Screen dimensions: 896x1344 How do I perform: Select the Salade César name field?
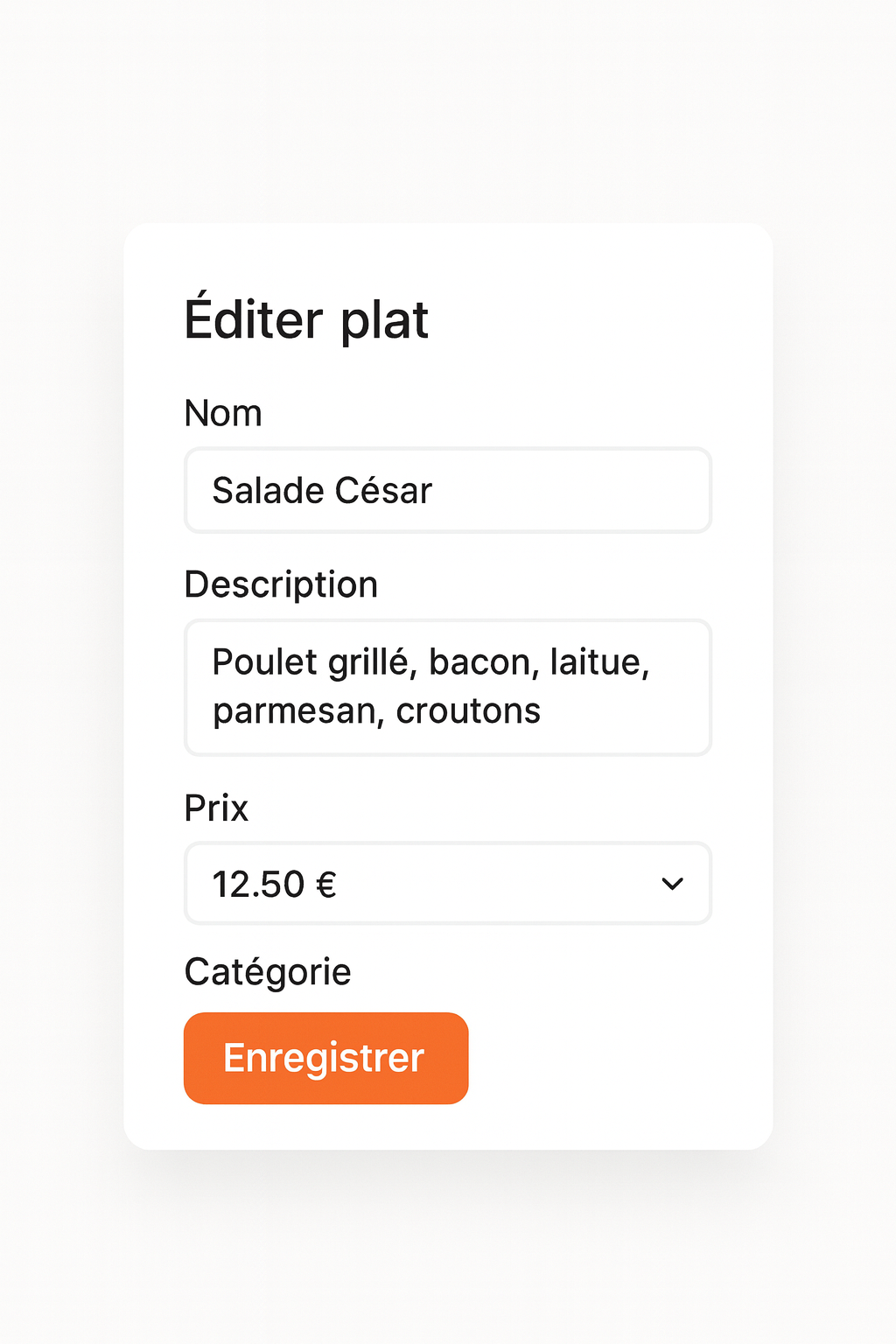click(x=447, y=491)
